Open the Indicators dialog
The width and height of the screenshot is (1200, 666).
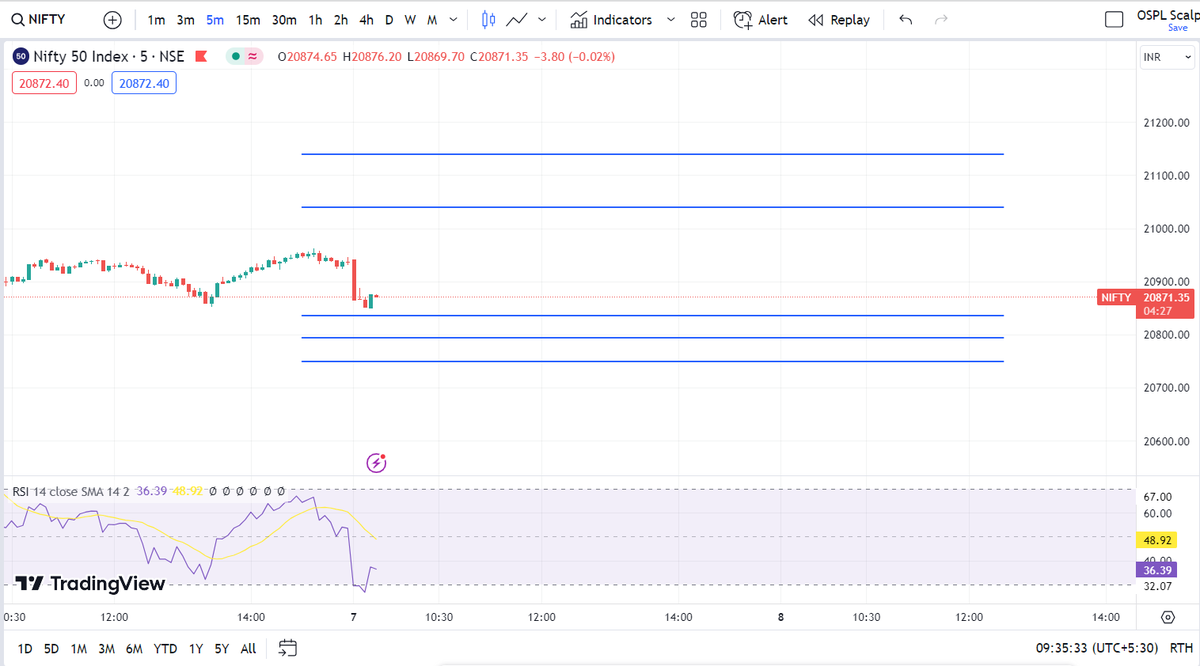(611, 20)
